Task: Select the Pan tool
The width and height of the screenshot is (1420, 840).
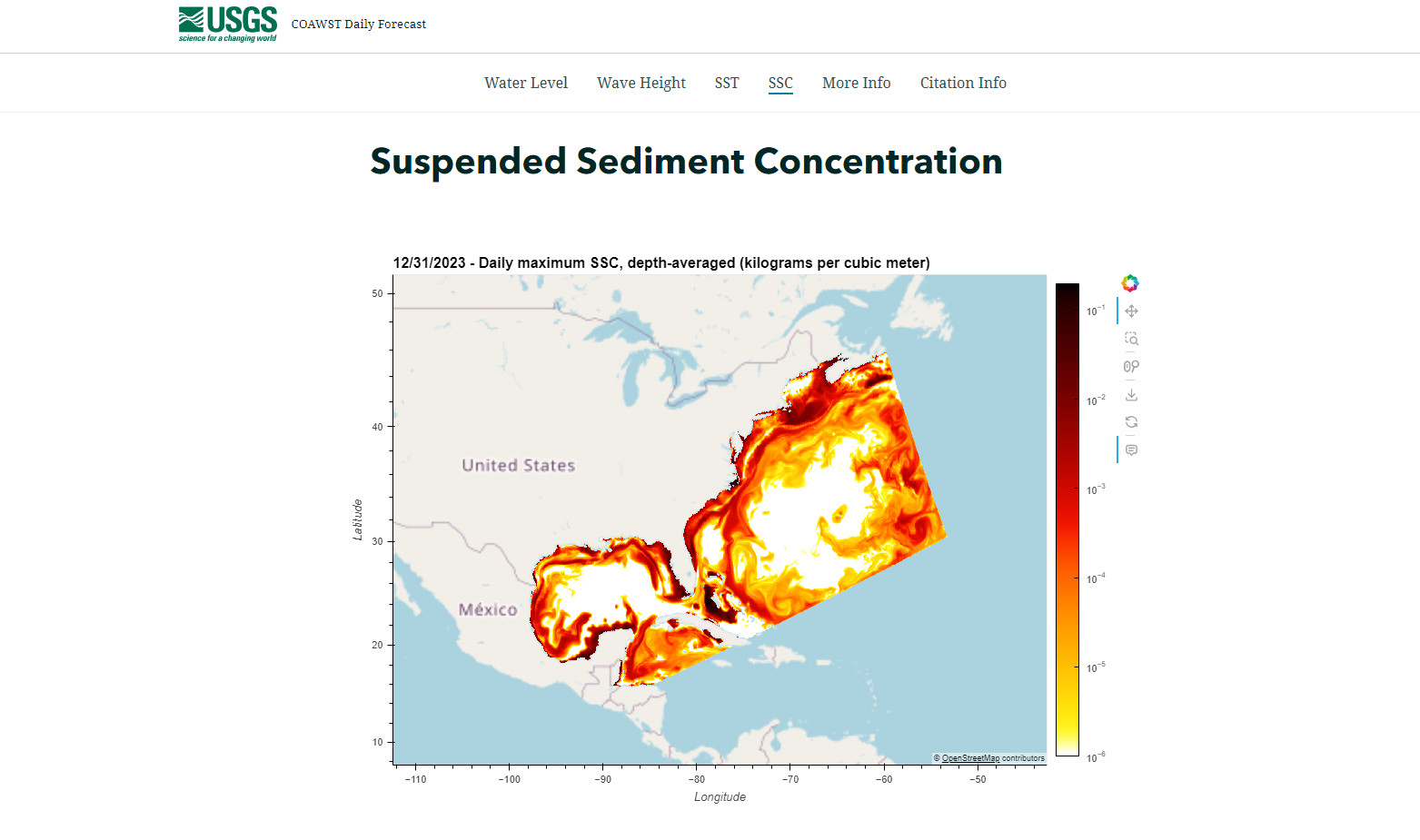Action: (1131, 311)
